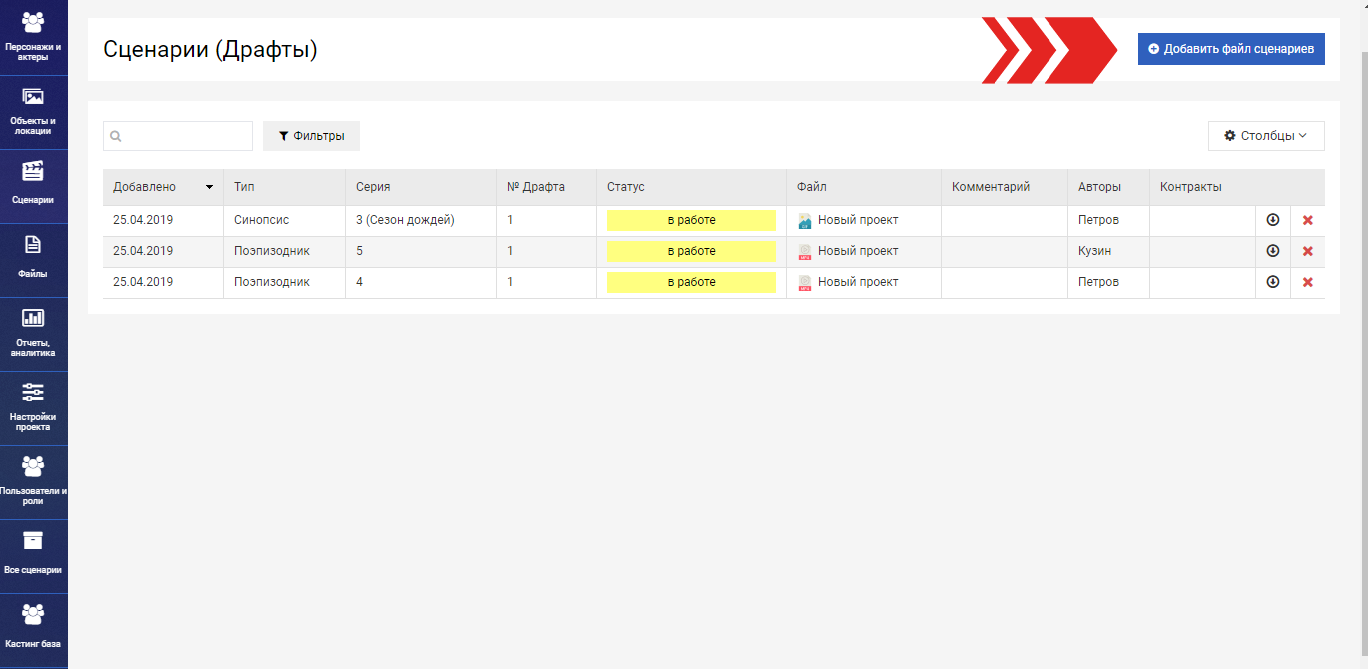Click Добавить файл сценариев button
The image size is (1368, 669).
[x=1231, y=48]
